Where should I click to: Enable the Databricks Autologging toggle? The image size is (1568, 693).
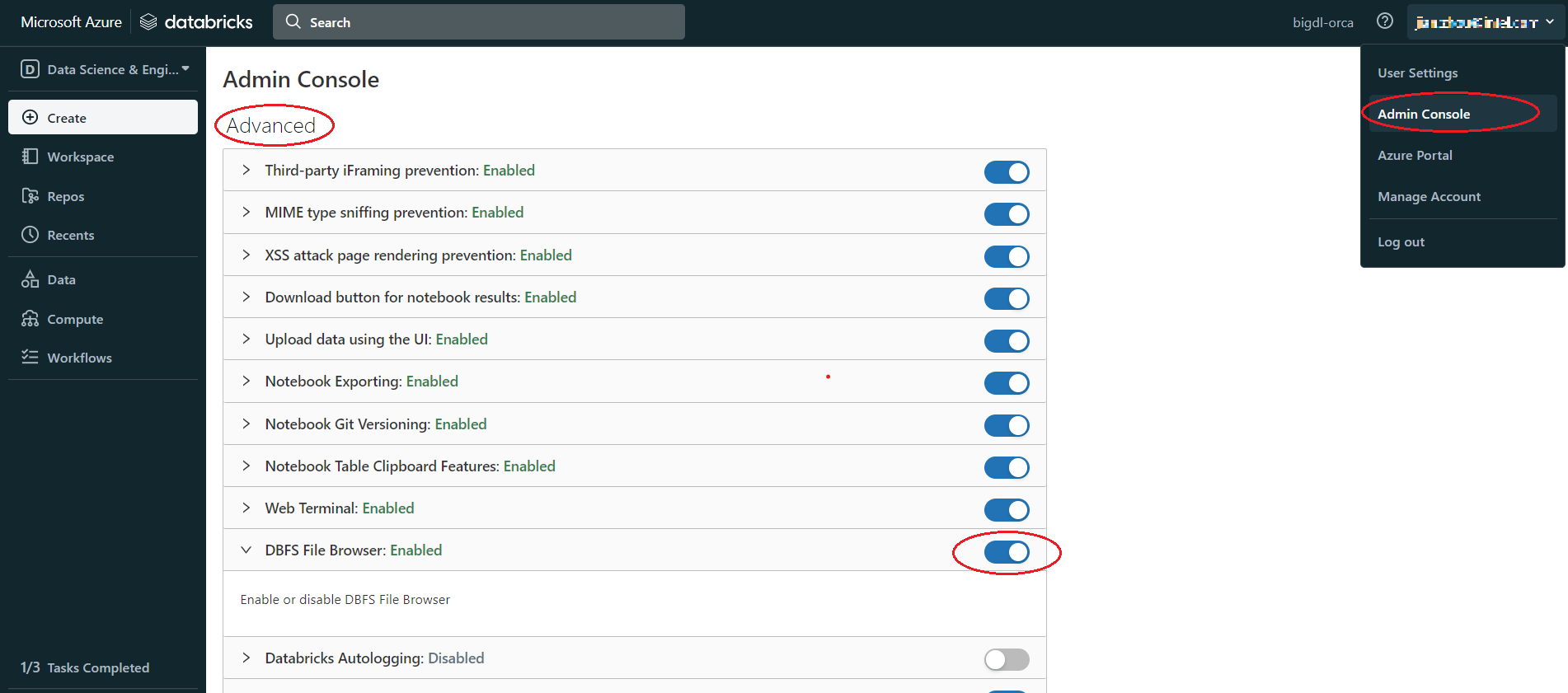click(x=1007, y=659)
